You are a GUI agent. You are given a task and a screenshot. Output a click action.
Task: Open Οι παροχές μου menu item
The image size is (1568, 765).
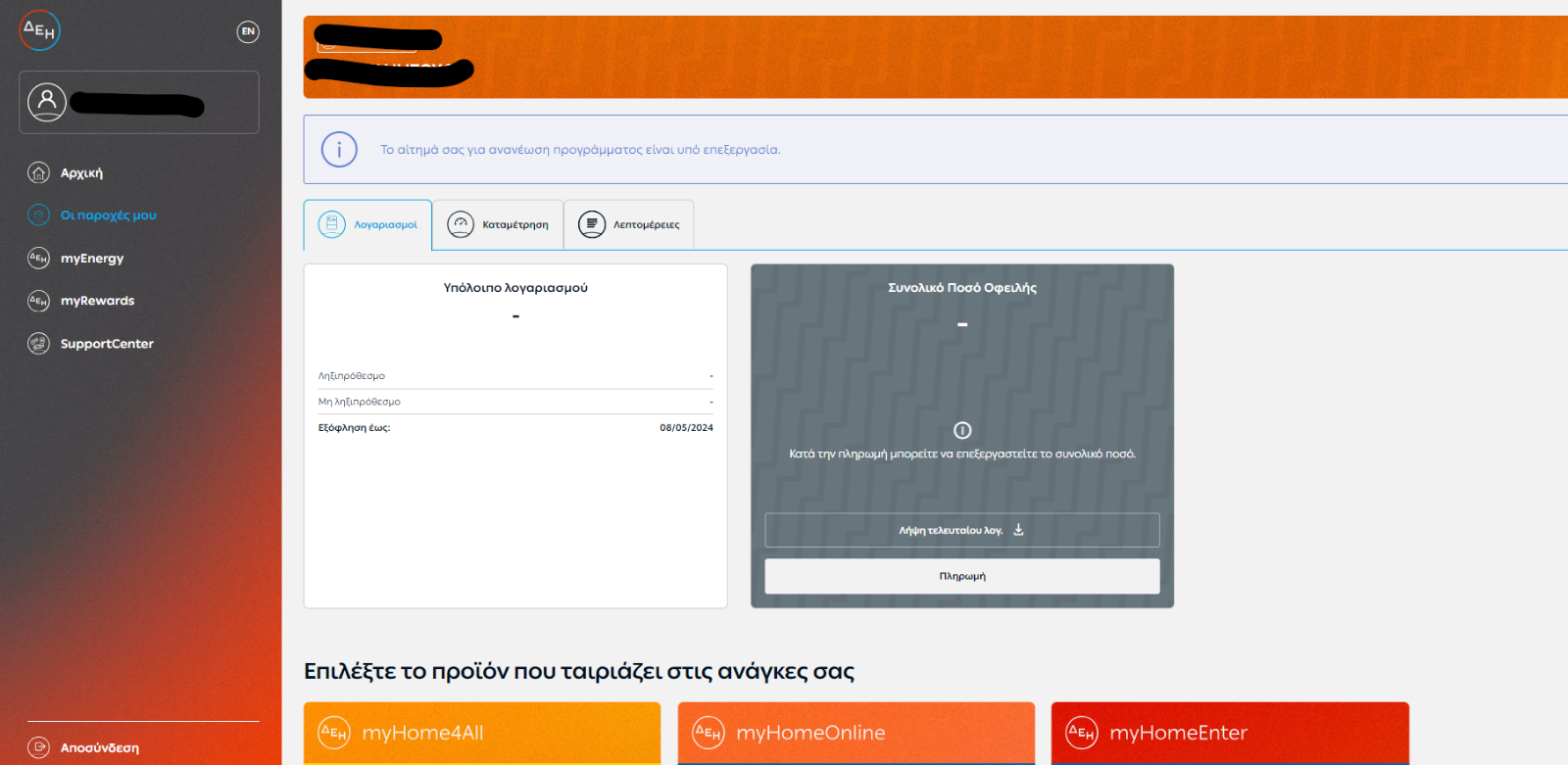click(109, 215)
